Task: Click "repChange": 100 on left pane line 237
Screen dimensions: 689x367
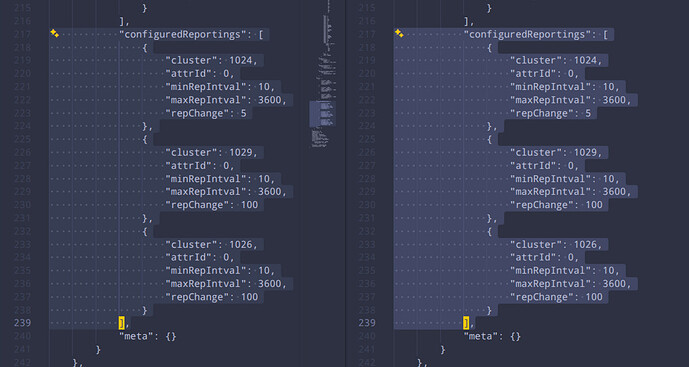Action: click(211, 297)
